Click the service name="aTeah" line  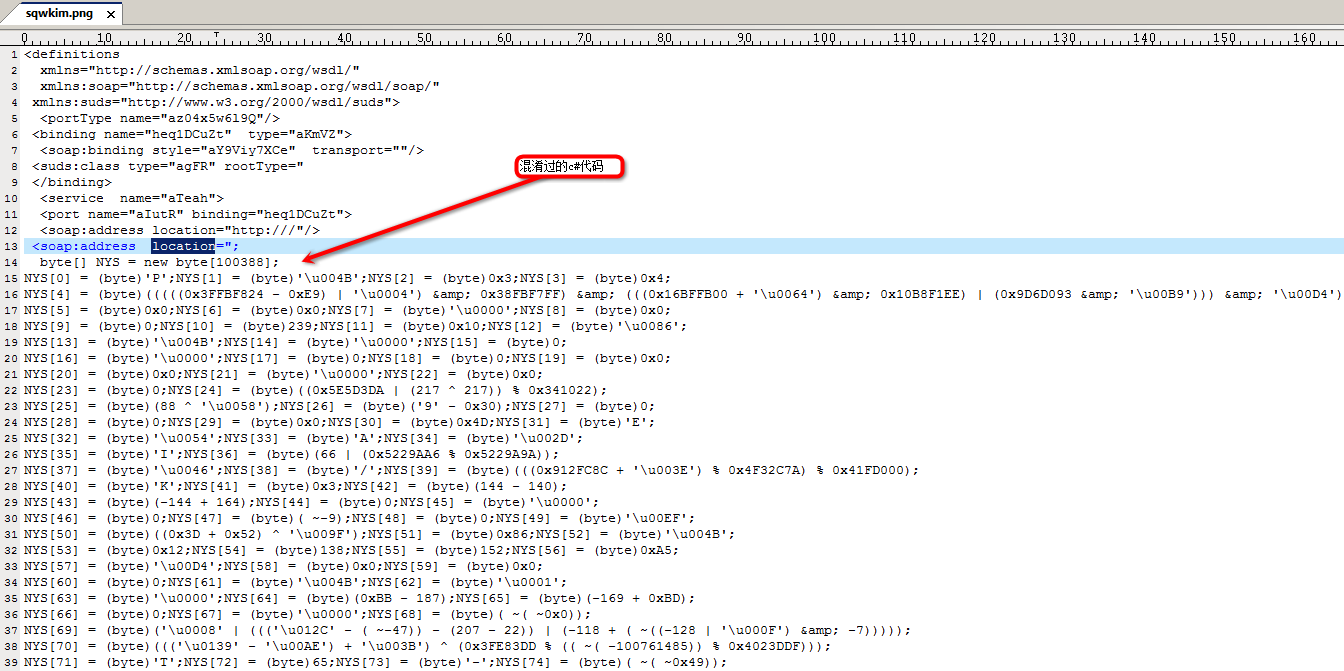point(132,198)
